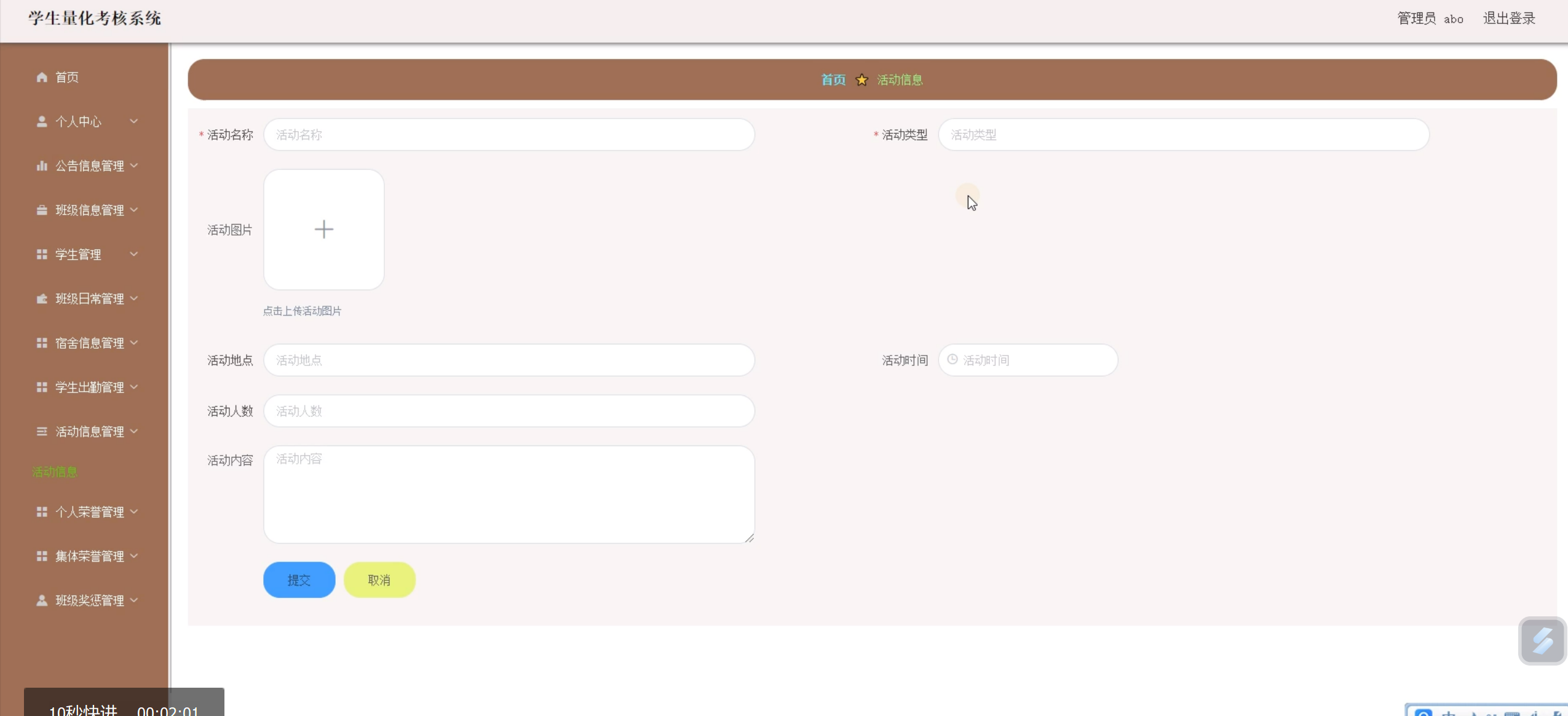Click the briefcase icon for 班级信息管理
Image resolution: width=1568 pixels, height=716 pixels.
pos(42,210)
